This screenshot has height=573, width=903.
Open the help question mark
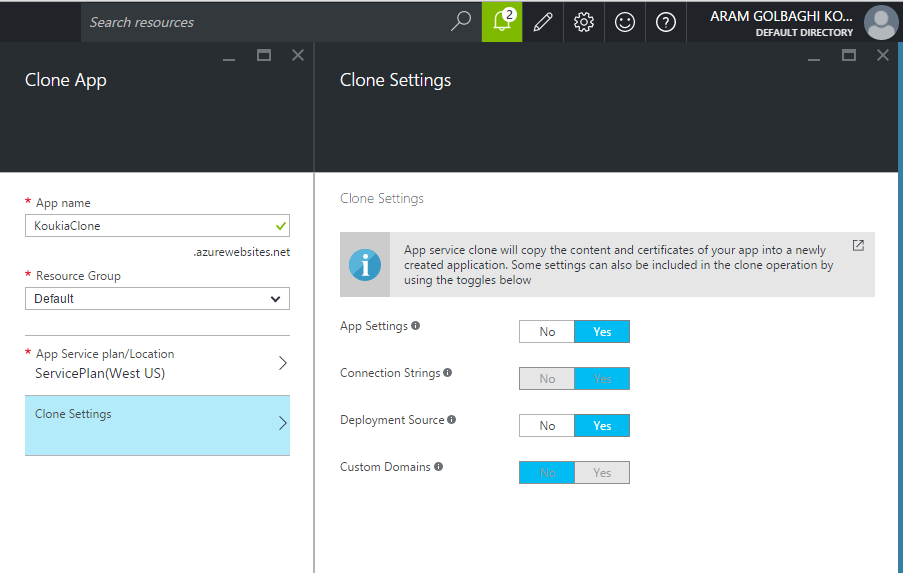[666, 22]
